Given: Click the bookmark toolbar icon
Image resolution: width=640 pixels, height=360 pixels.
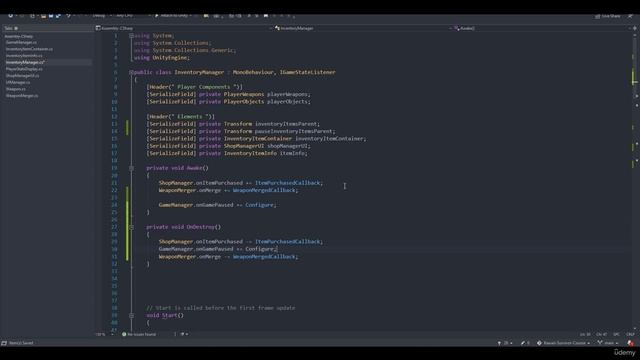Looking at the screenshot, I should pyautogui.click(x=266, y=16).
